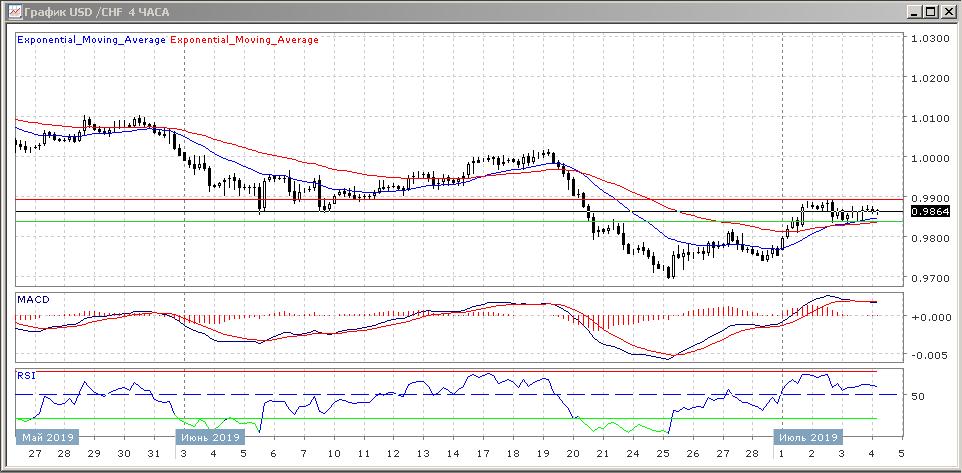
Task: Jump to the Май 2019 month marker
Action: (46, 437)
